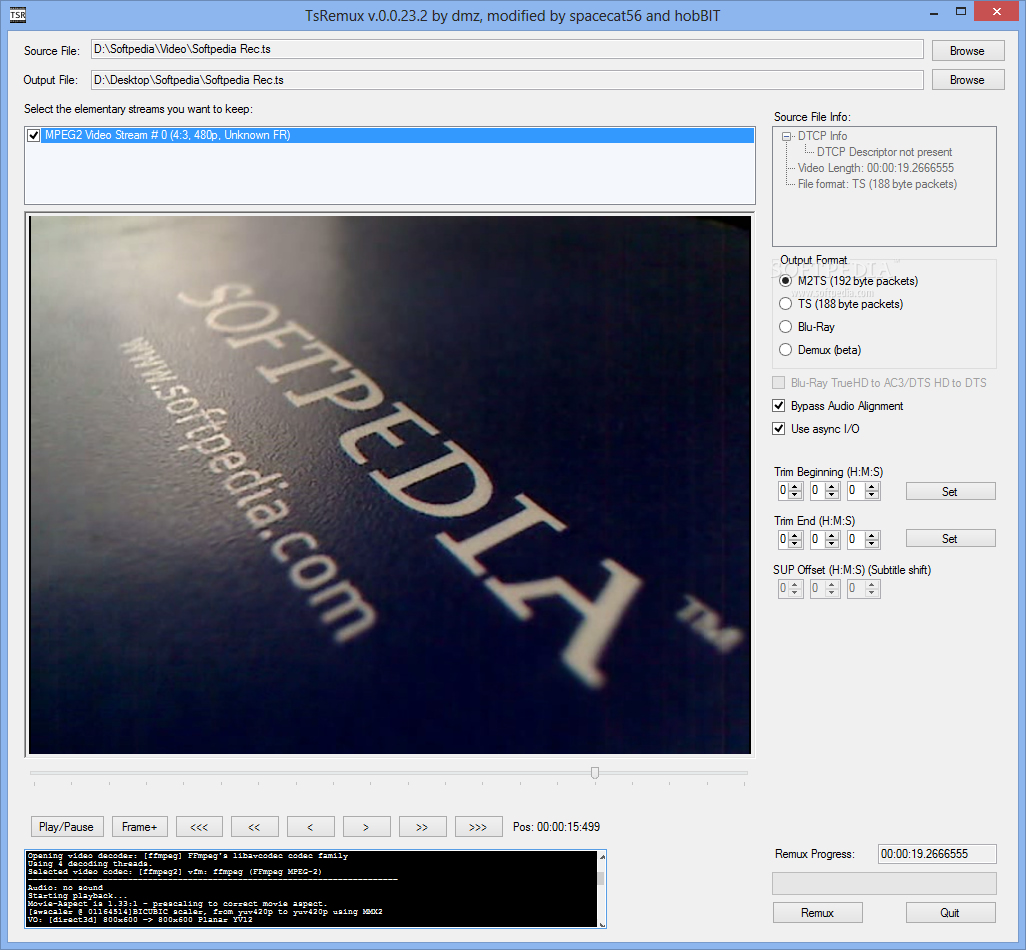The width and height of the screenshot is (1026, 950).
Task: Decrease Trim End seconds value
Action: [872, 544]
